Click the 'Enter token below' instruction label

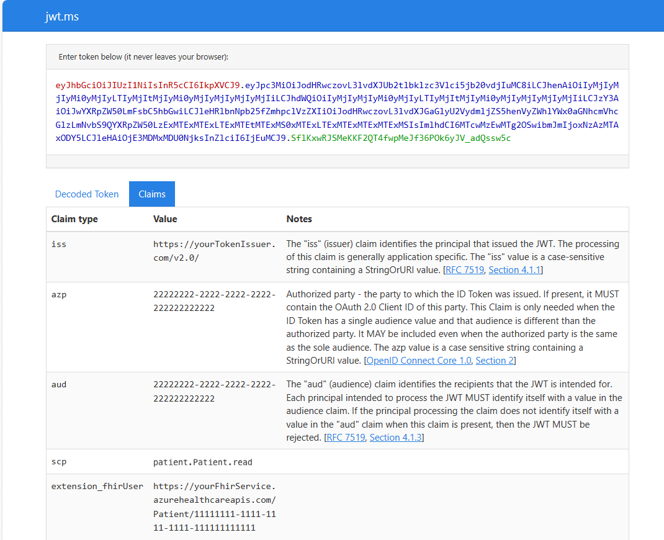click(144, 57)
